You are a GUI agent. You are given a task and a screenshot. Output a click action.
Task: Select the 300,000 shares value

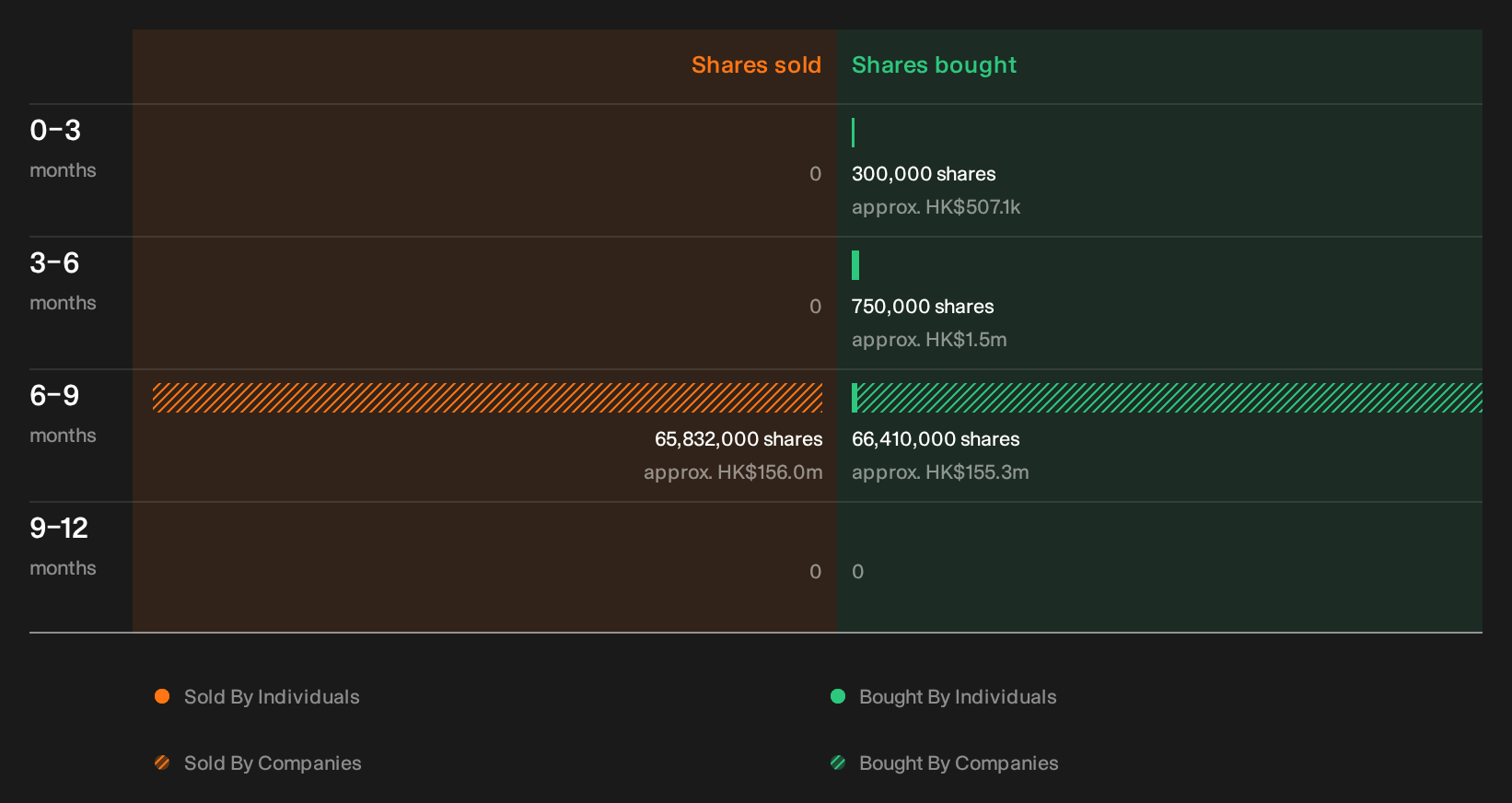tap(924, 174)
